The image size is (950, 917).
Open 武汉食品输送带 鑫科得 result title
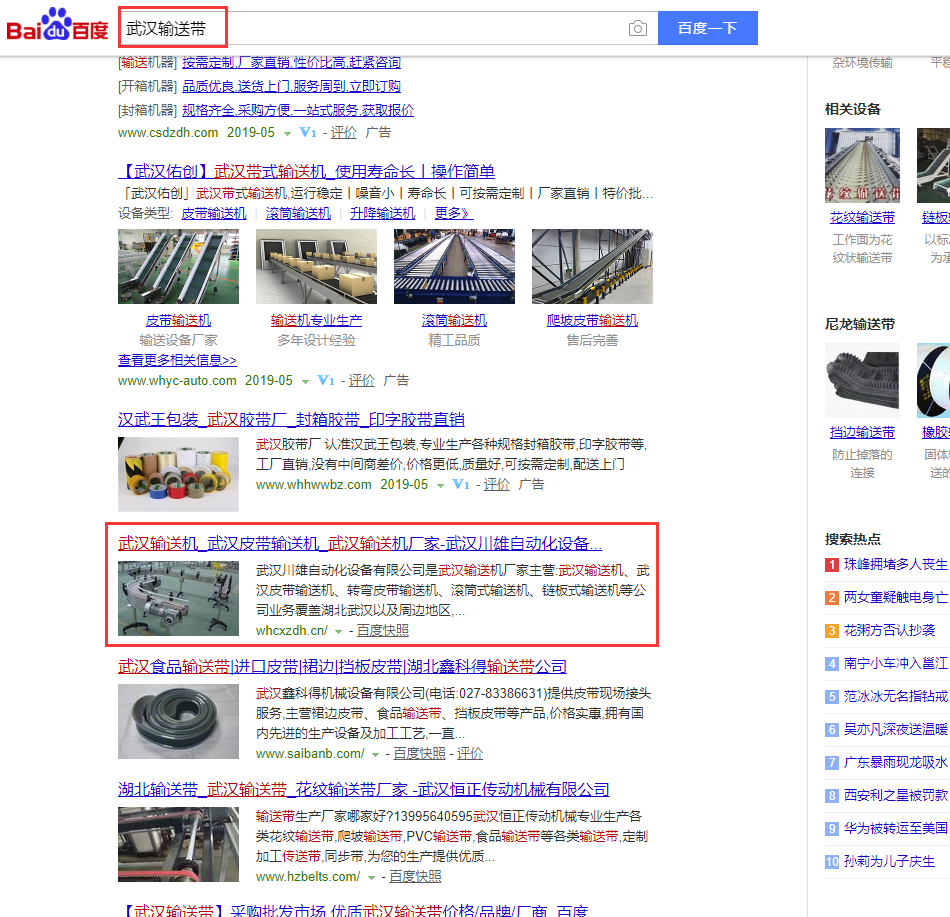point(342,667)
